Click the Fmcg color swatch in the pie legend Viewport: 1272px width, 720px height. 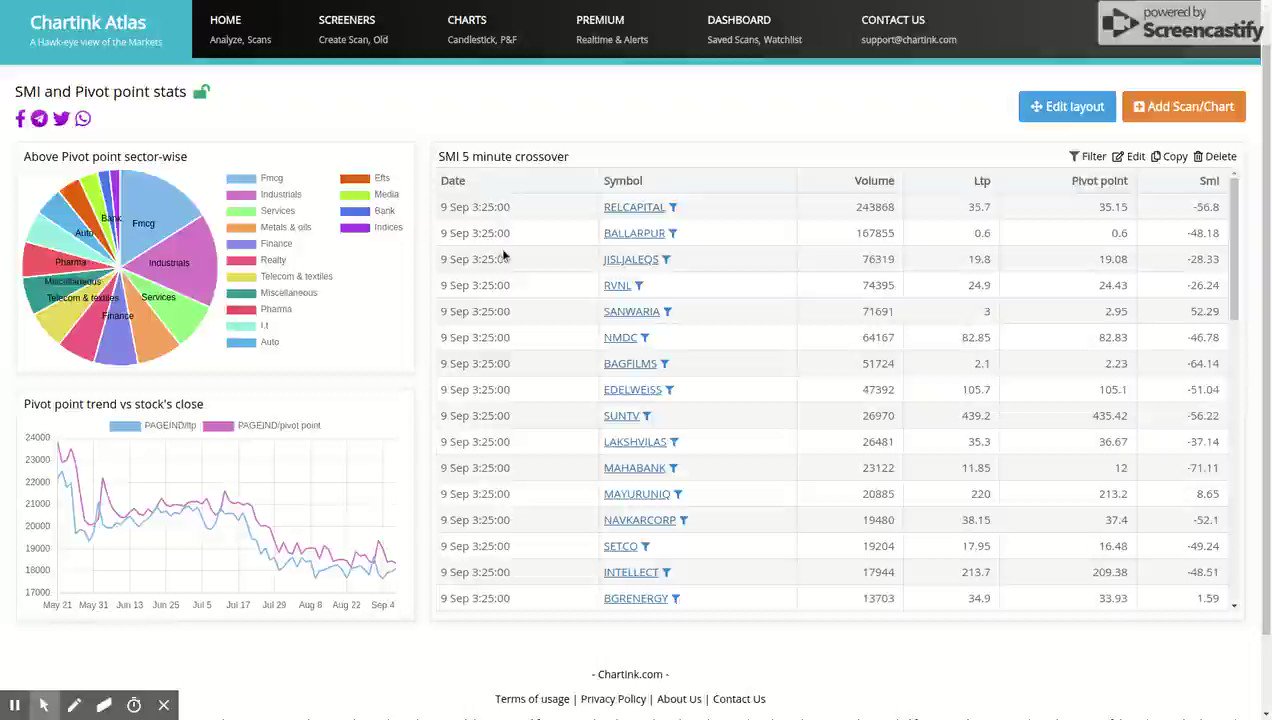pyautogui.click(x=241, y=178)
